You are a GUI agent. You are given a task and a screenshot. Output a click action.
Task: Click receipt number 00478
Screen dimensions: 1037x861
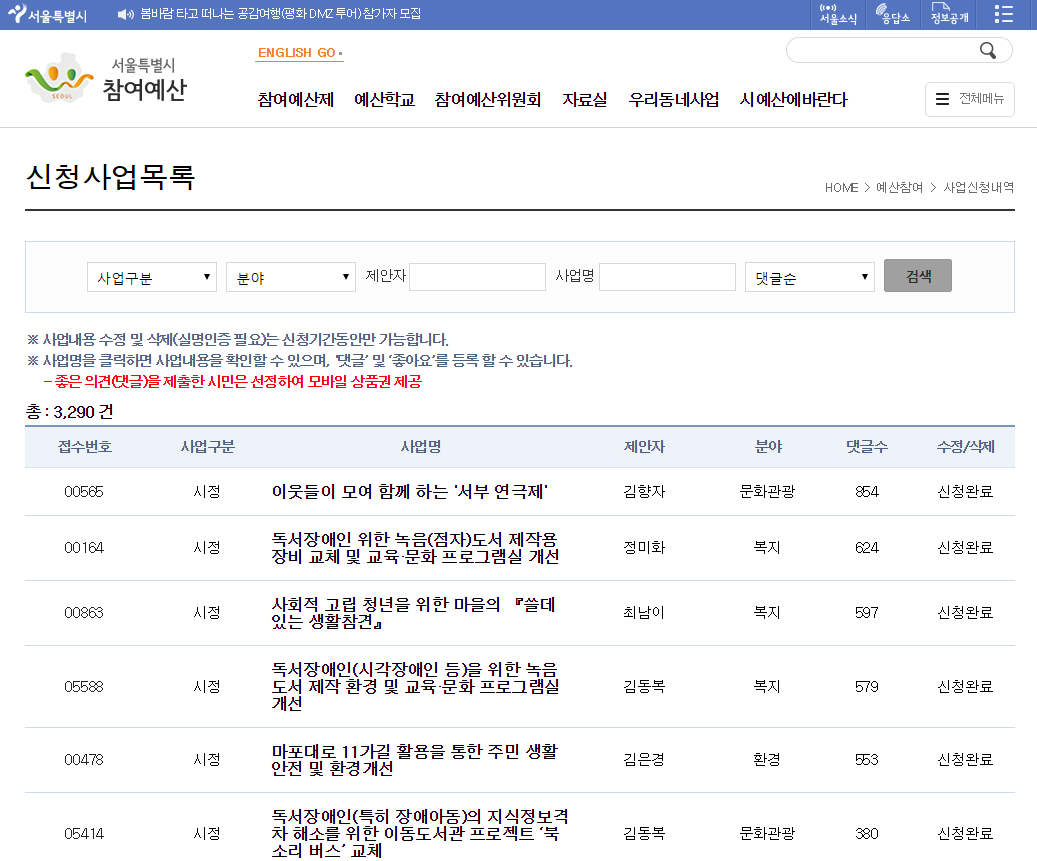84,759
